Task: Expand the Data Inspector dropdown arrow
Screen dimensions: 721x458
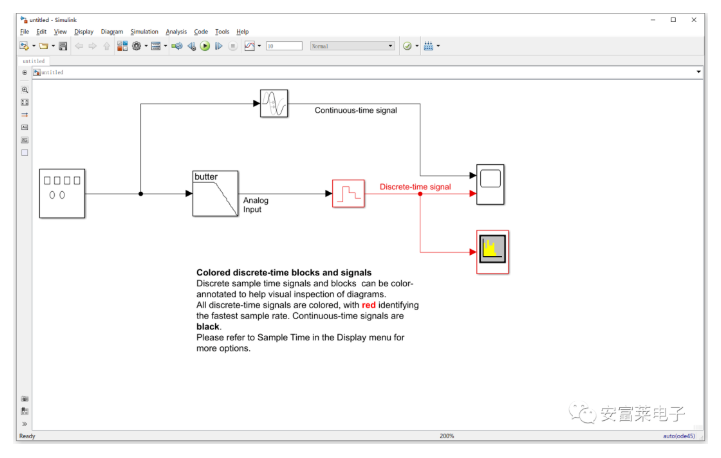Action: pyautogui.click(x=259, y=46)
